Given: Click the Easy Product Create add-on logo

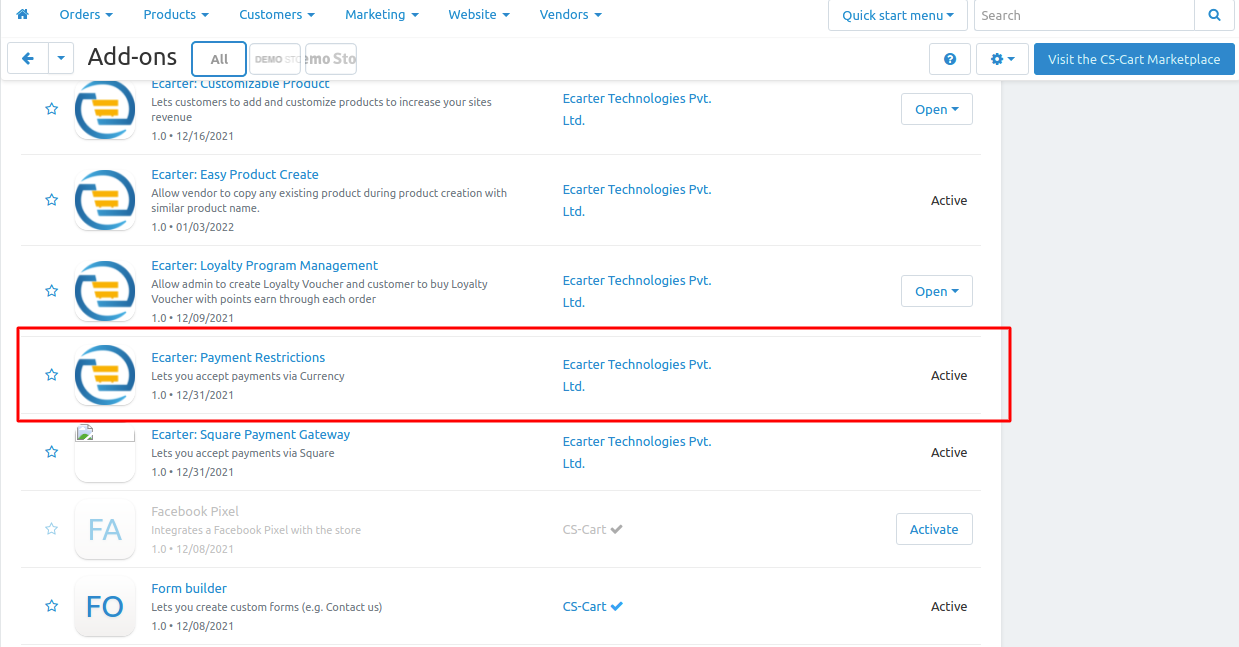Looking at the screenshot, I should (x=105, y=200).
